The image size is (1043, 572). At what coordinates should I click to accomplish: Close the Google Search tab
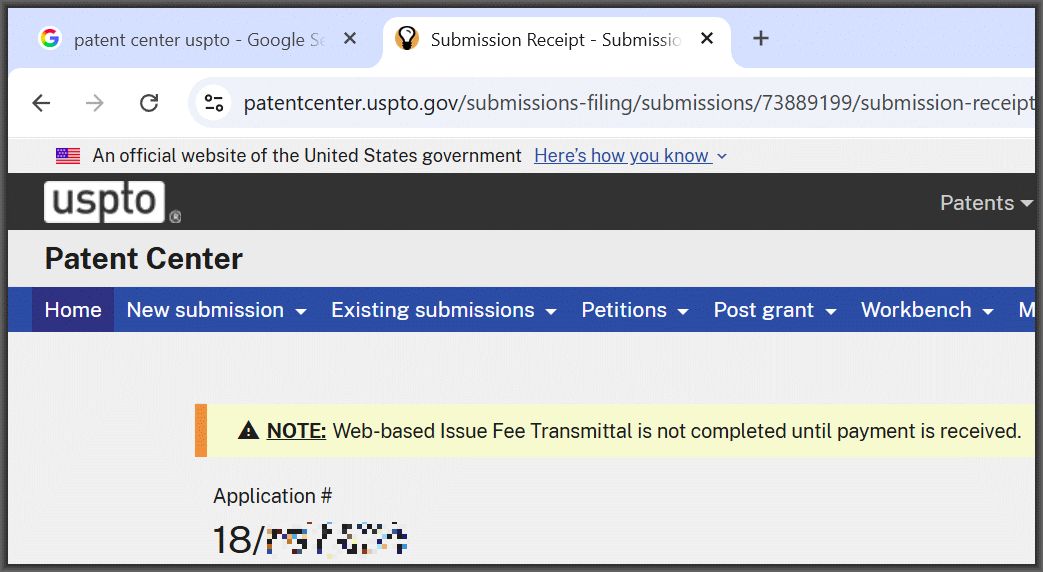[x=350, y=39]
